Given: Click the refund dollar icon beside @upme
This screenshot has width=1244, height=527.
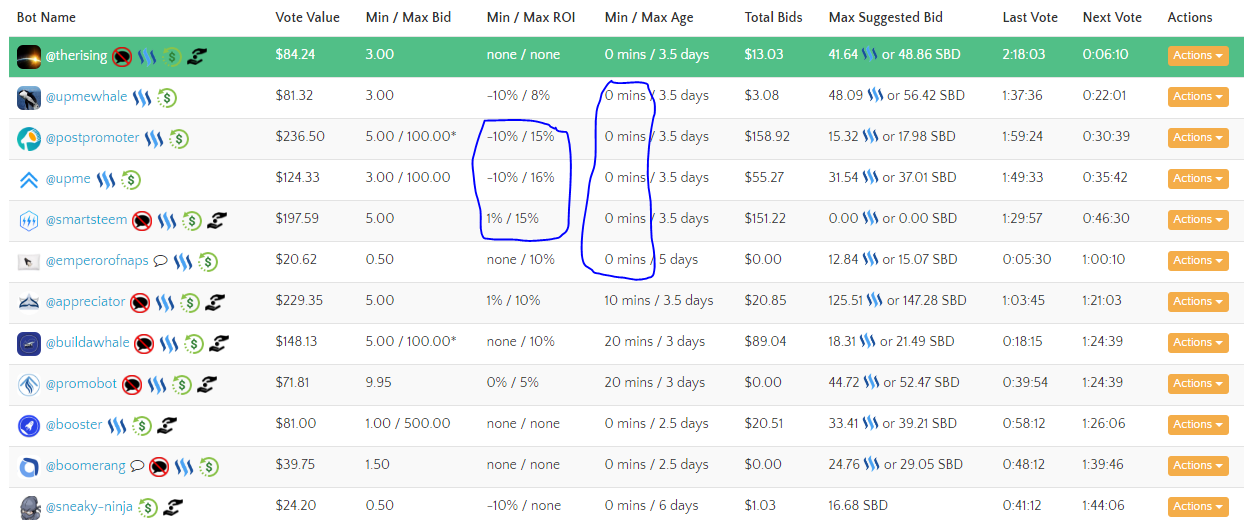Looking at the screenshot, I should point(131,180).
